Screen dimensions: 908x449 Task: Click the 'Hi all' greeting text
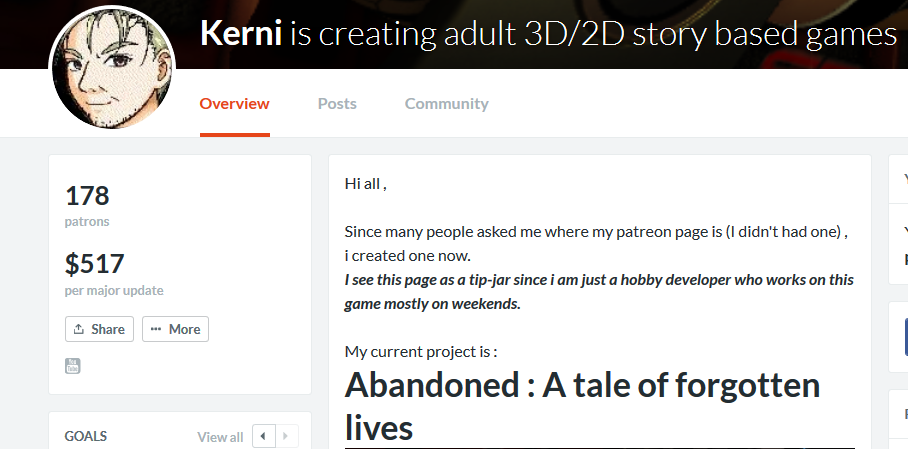click(x=365, y=184)
